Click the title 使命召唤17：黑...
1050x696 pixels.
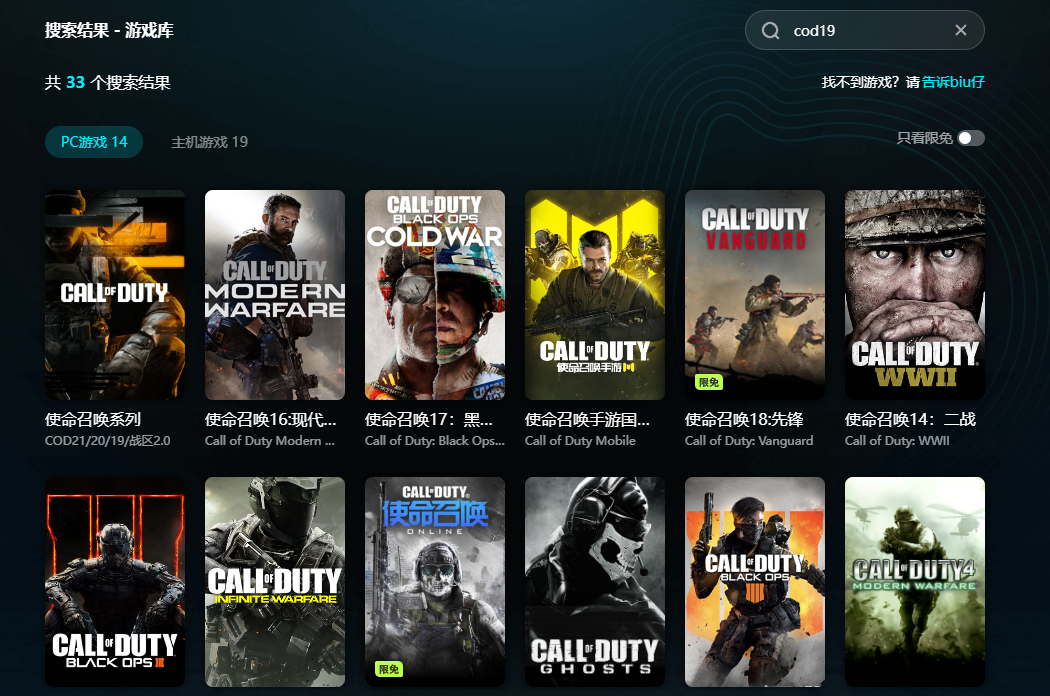pyautogui.click(x=429, y=419)
